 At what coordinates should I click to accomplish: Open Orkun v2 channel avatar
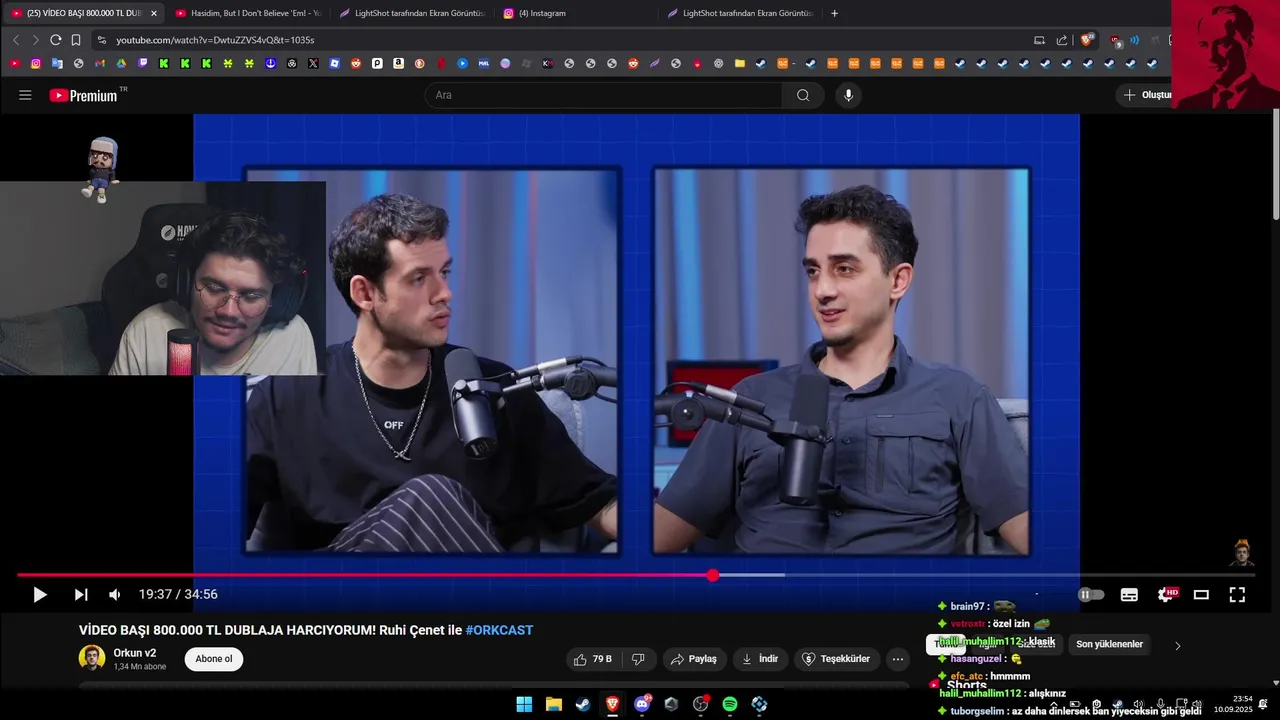coord(92,658)
